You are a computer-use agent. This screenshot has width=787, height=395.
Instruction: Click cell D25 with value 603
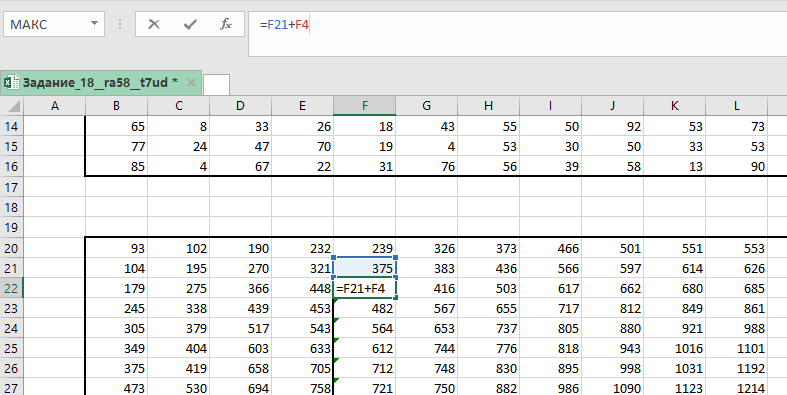(240, 348)
